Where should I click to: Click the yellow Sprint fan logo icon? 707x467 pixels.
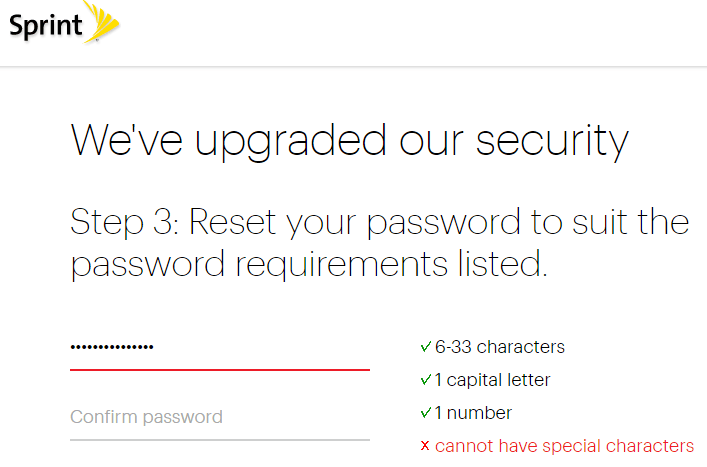click(x=102, y=22)
